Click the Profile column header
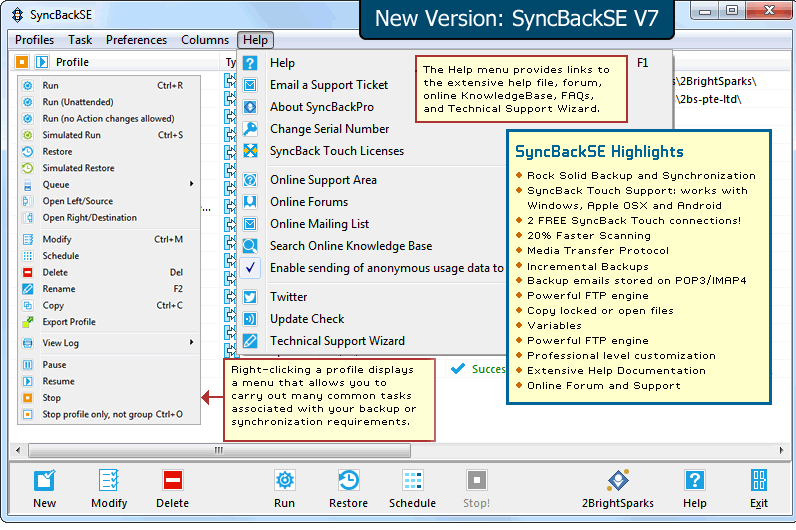The width and height of the screenshot is (796, 530). [x=72, y=62]
